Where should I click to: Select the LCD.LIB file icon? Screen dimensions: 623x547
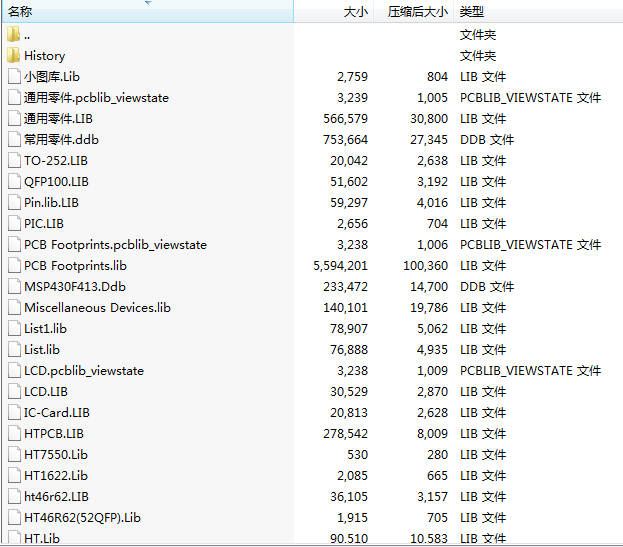point(14,392)
